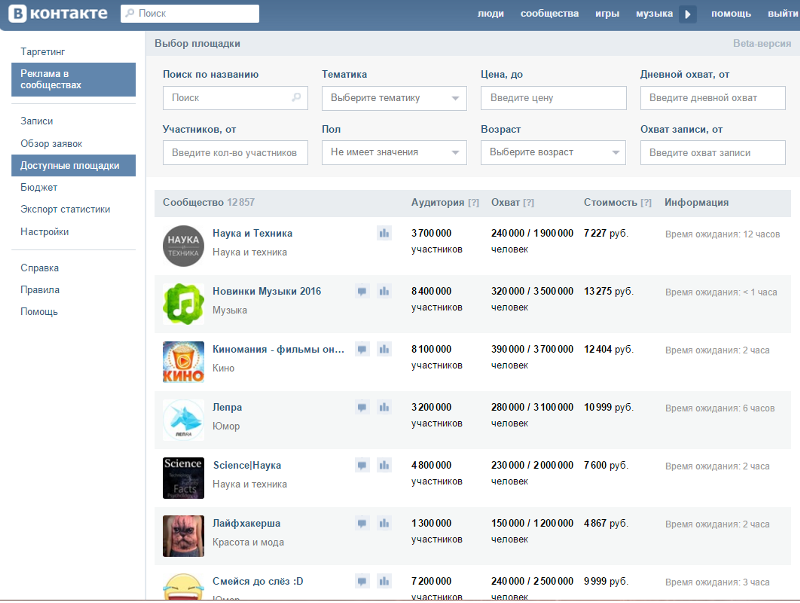
Task: Open the Новинки Музыки 2016 link
Action: (267, 291)
